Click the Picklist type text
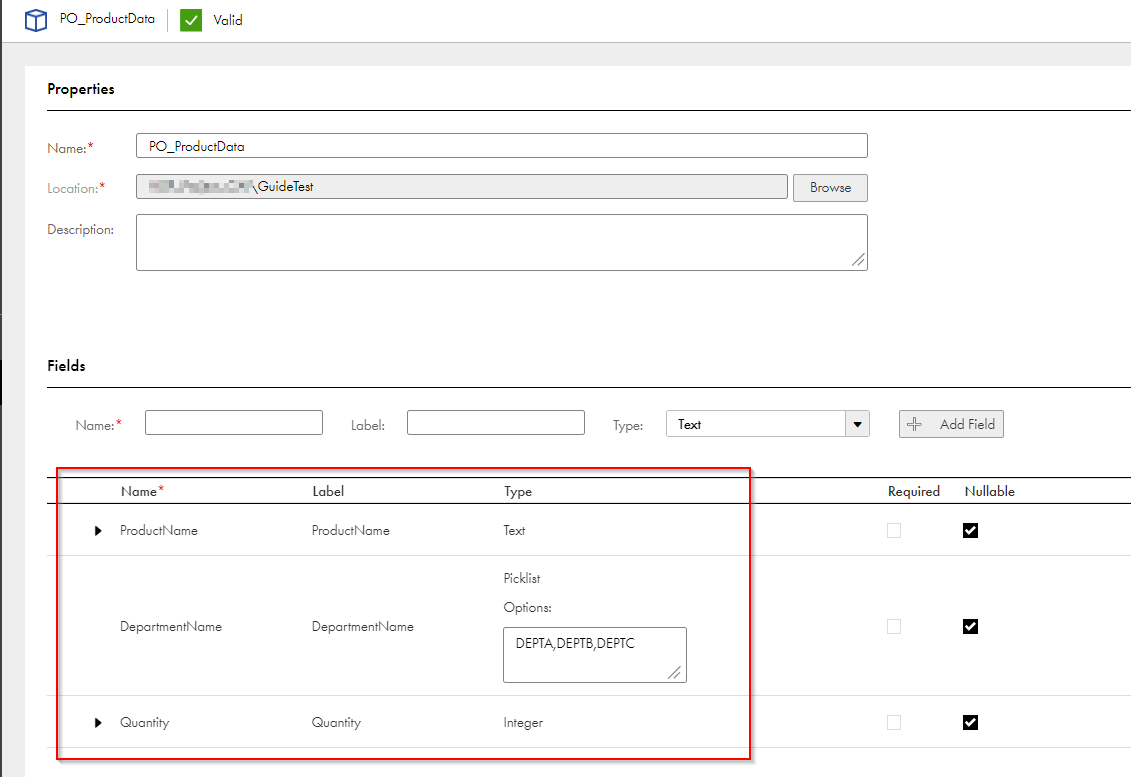Viewport: 1131px width, 777px height. click(x=522, y=578)
